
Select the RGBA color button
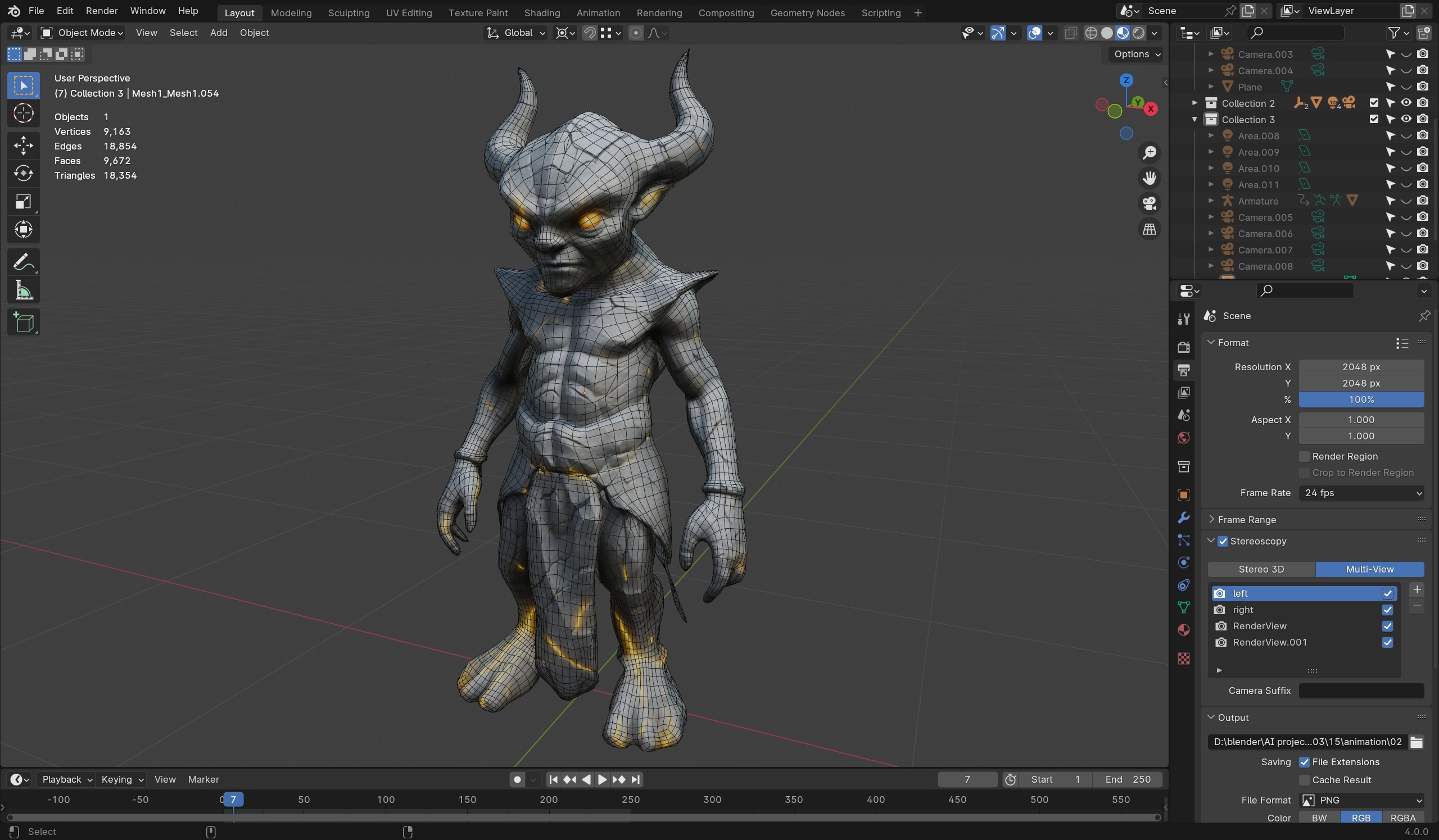[x=1402, y=818]
